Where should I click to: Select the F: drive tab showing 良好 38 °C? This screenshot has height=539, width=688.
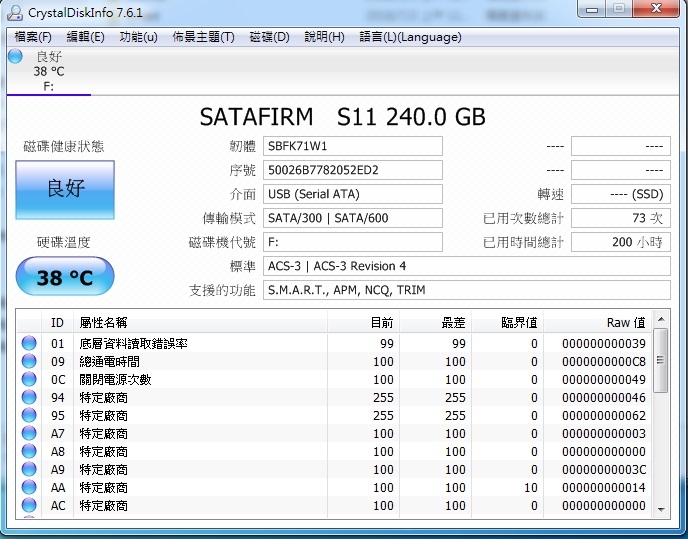click(48, 72)
